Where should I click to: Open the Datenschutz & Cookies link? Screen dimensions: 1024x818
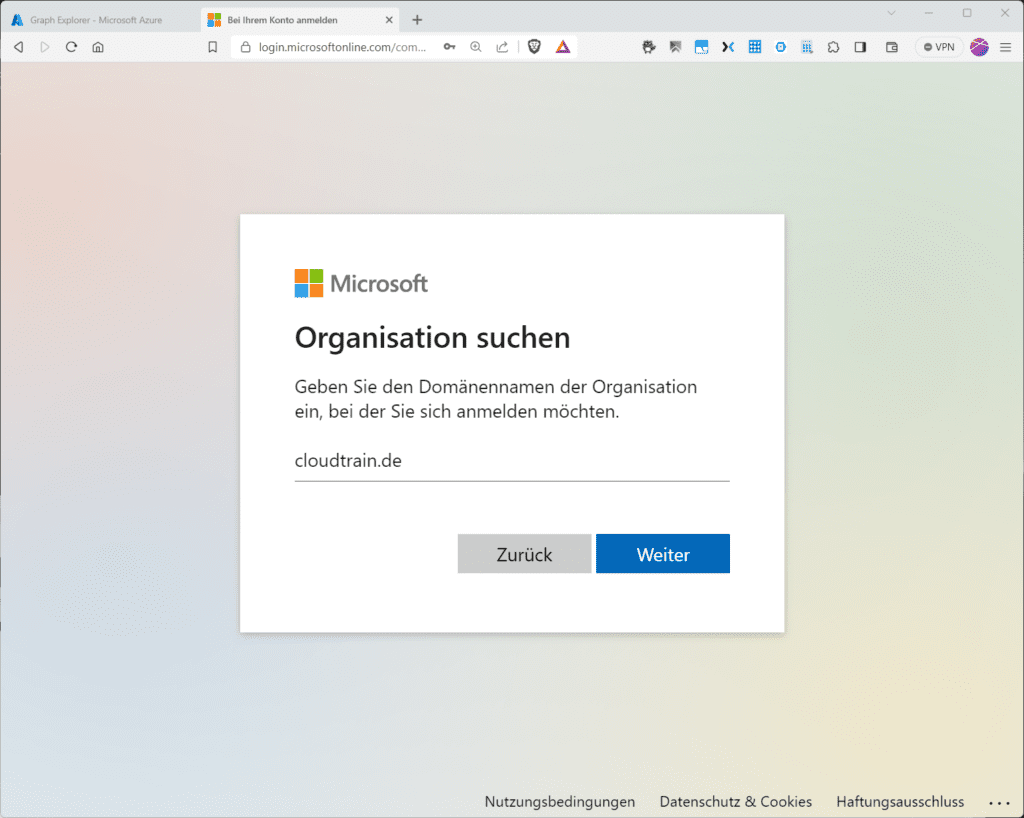(735, 802)
